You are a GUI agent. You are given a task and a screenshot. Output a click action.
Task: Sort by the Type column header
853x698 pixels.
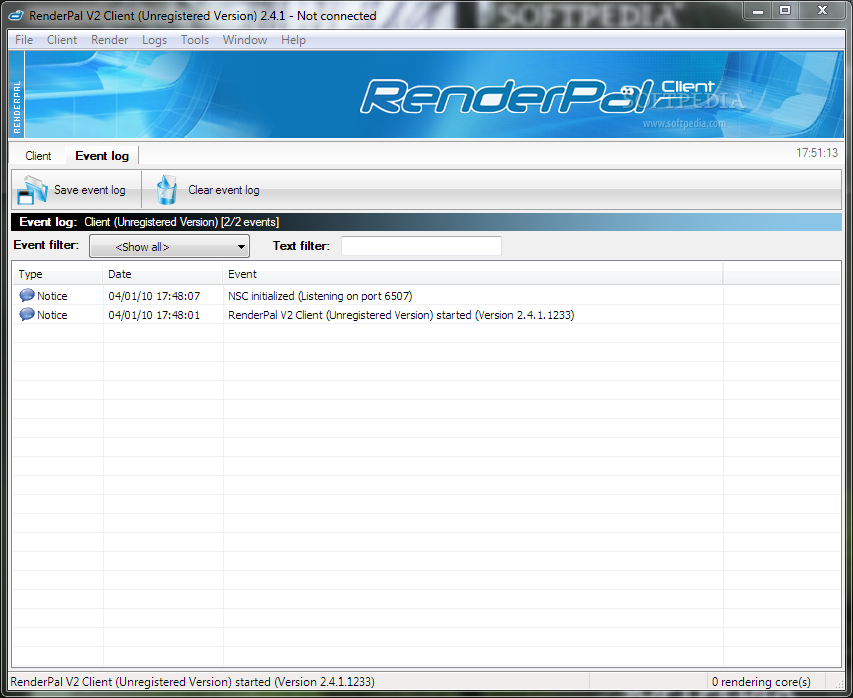click(x=57, y=274)
